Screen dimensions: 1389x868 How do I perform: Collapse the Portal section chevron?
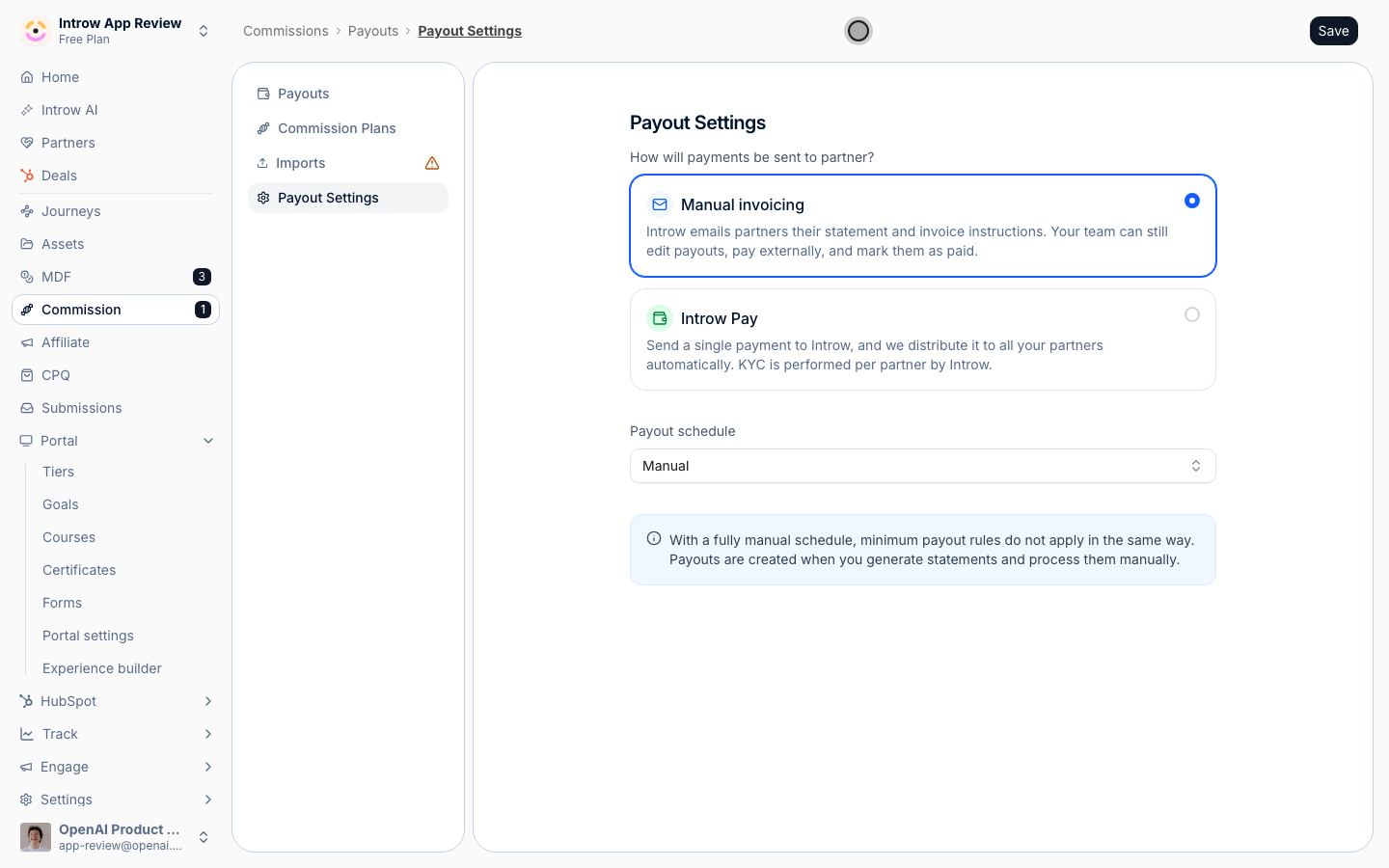click(208, 441)
